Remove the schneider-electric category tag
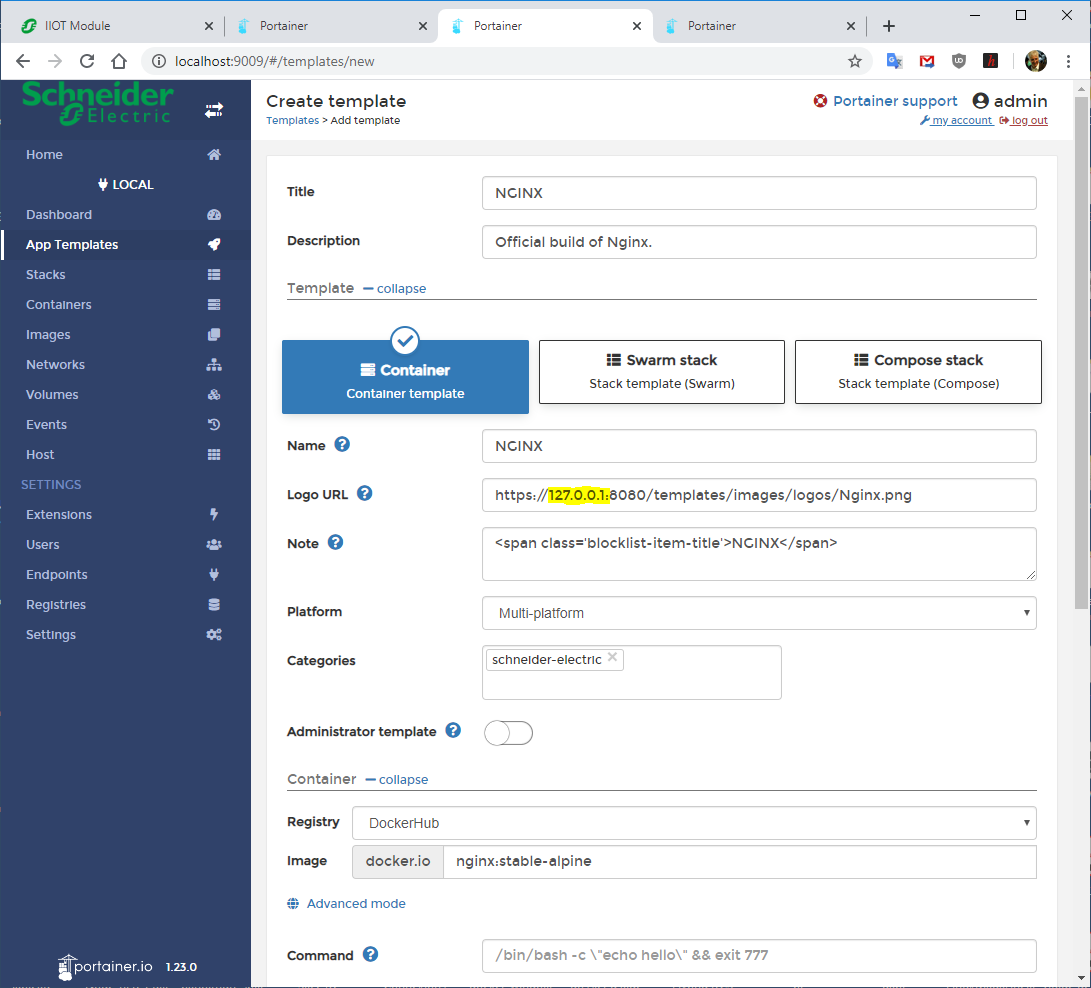This screenshot has height=988, width=1091. pyautogui.click(x=612, y=657)
